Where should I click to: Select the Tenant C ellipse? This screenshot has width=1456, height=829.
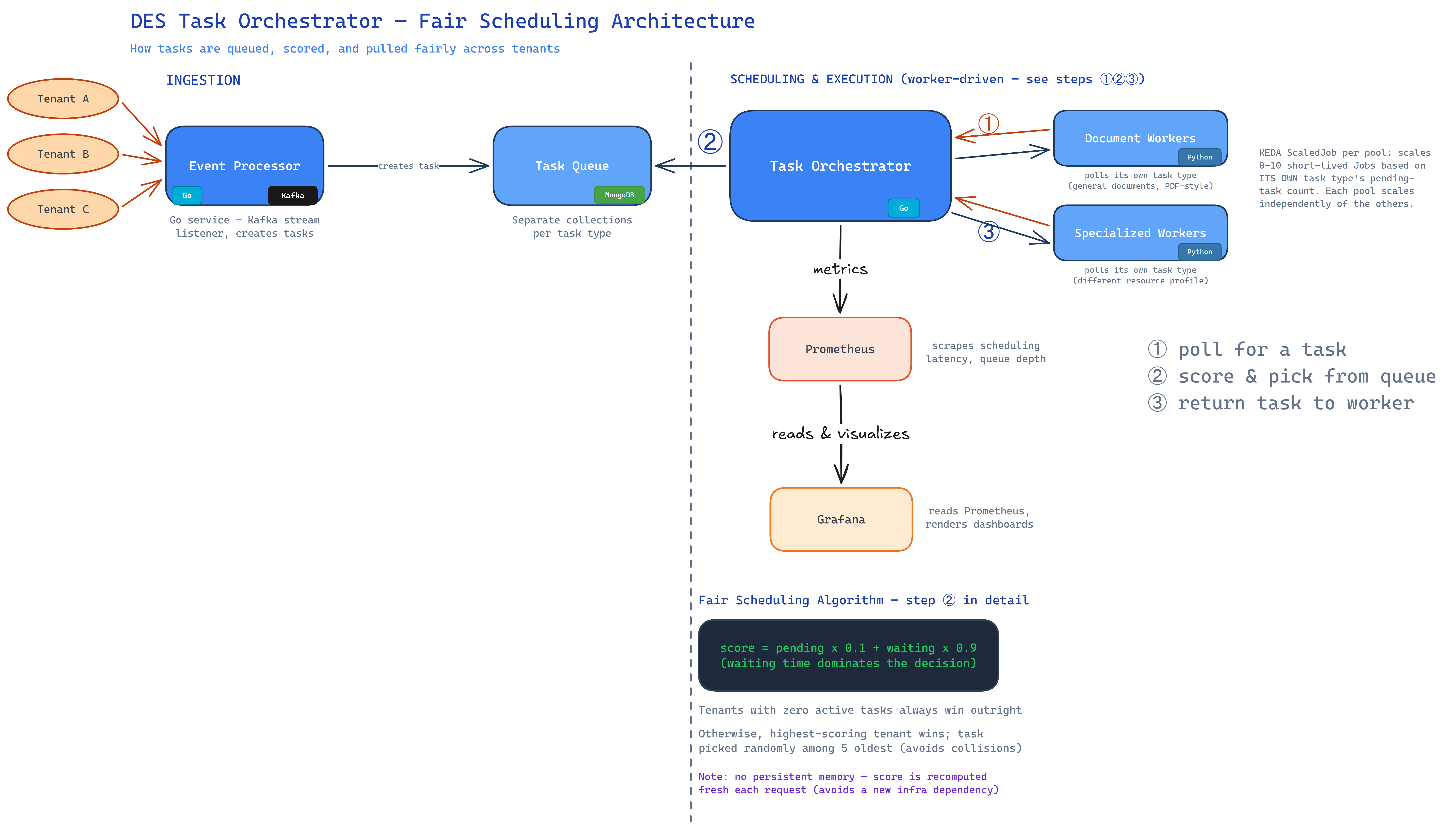[63, 209]
